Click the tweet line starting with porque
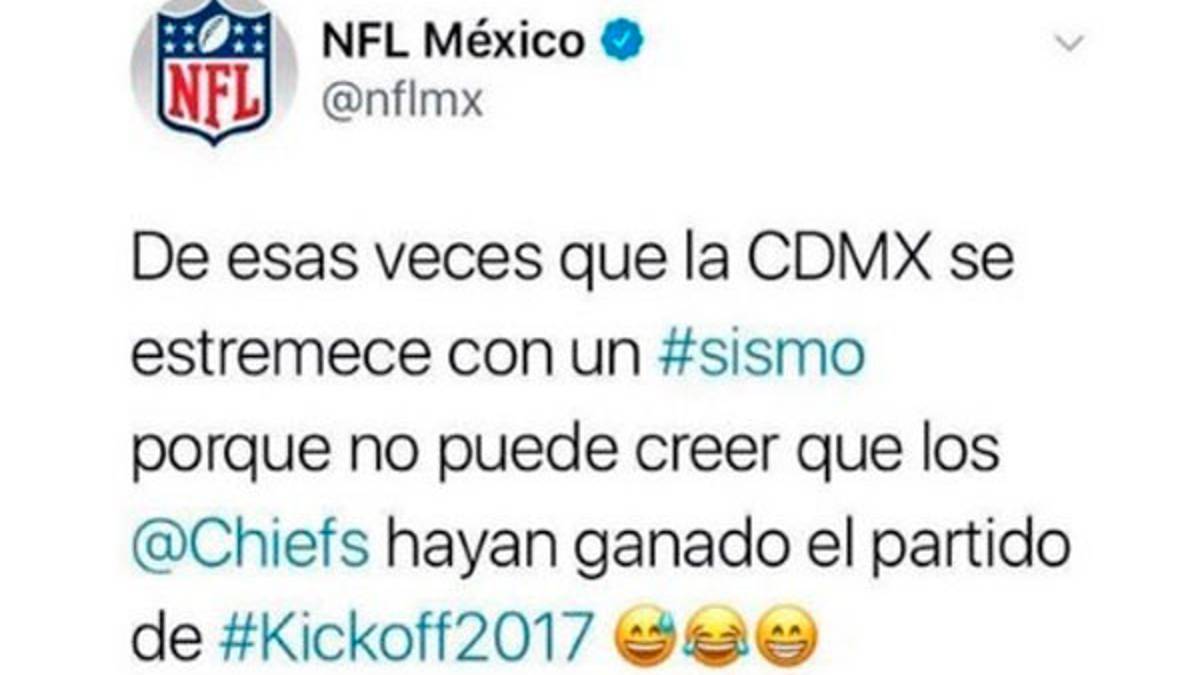 [x=565, y=454]
